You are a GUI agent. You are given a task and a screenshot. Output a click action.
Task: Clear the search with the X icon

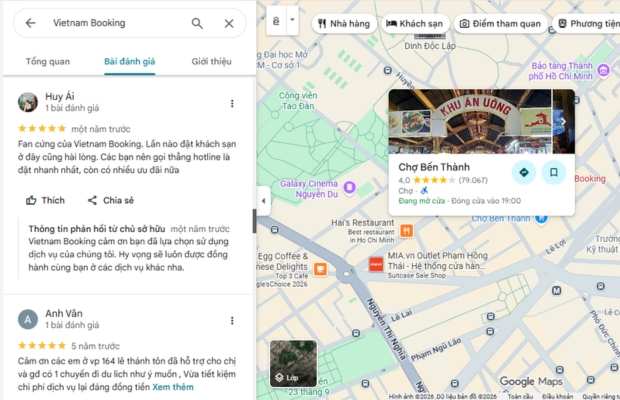pyautogui.click(x=229, y=23)
